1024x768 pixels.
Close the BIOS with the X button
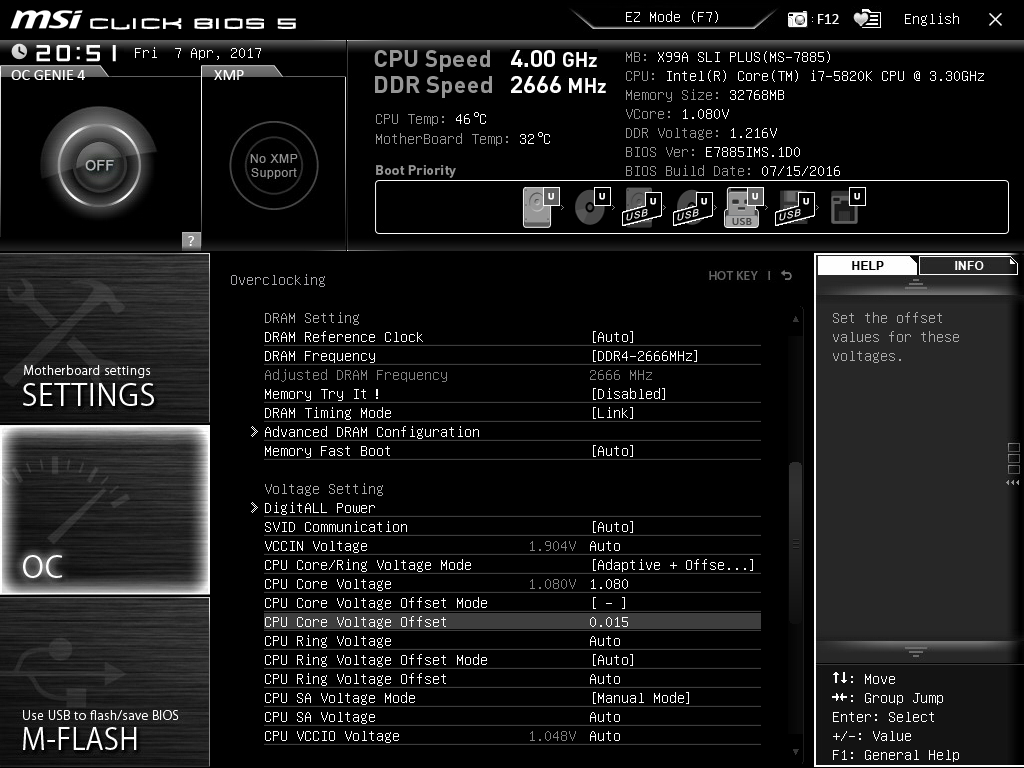pyautogui.click(x=995, y=20)
